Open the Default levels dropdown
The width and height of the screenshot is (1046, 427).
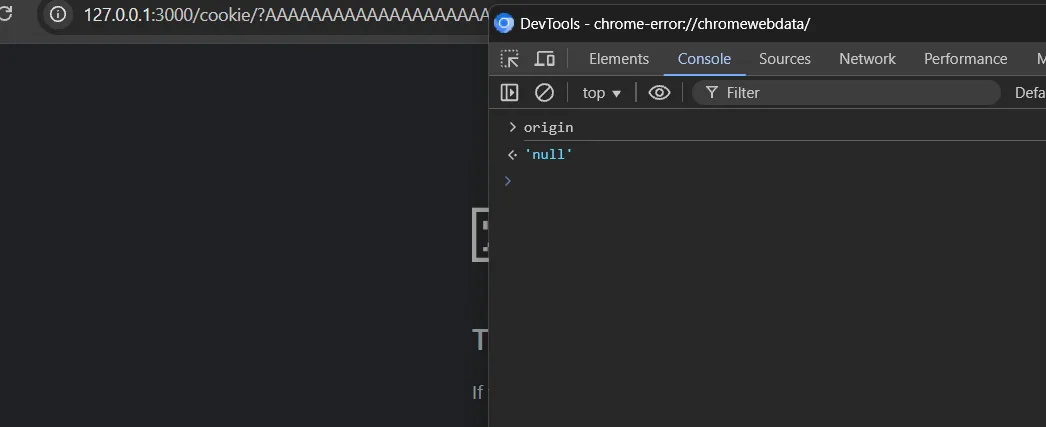1030,93
